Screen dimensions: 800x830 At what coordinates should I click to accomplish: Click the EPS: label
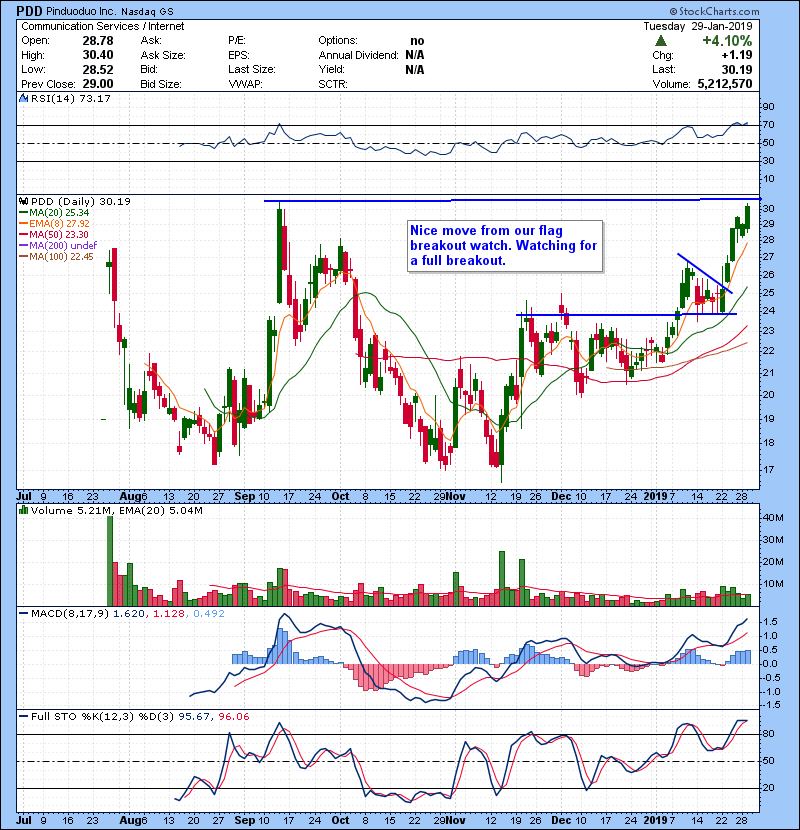click(239, 55)
